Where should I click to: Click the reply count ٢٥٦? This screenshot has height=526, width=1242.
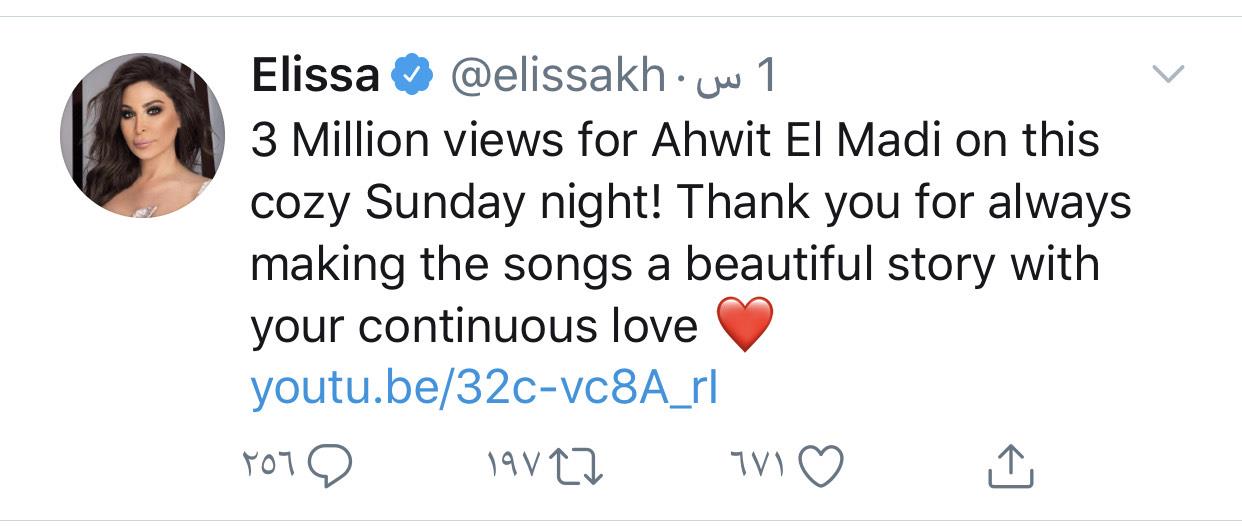pos(270,464)
